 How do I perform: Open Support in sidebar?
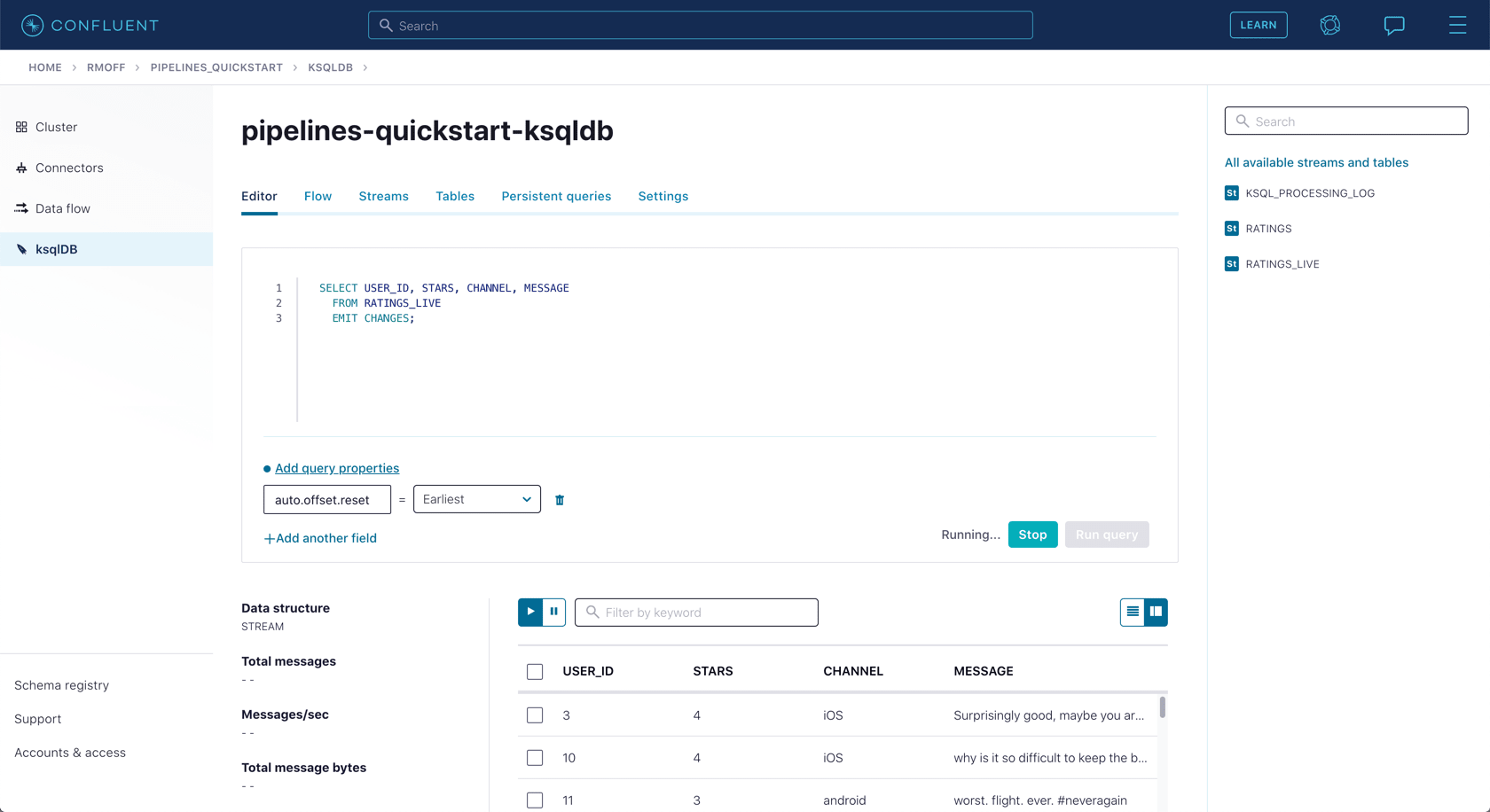pyautogui.click(x=37, y=719)
